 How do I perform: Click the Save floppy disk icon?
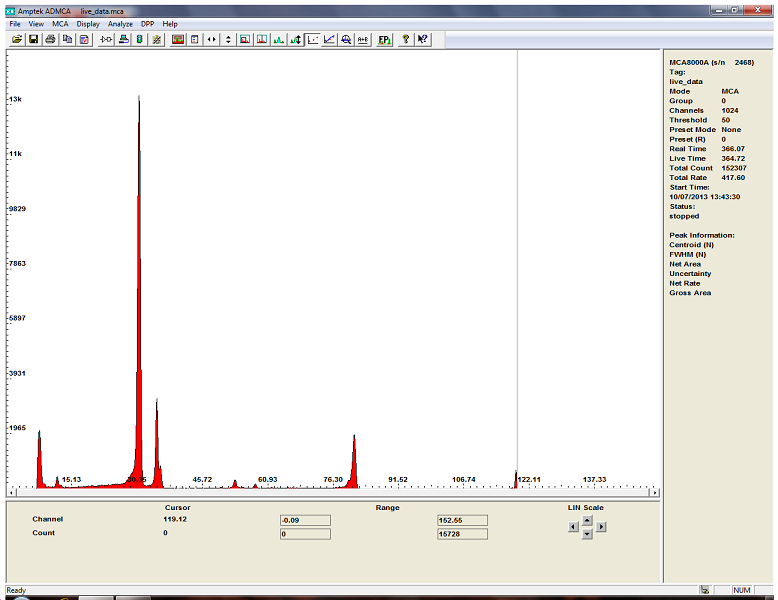[33, 39]
